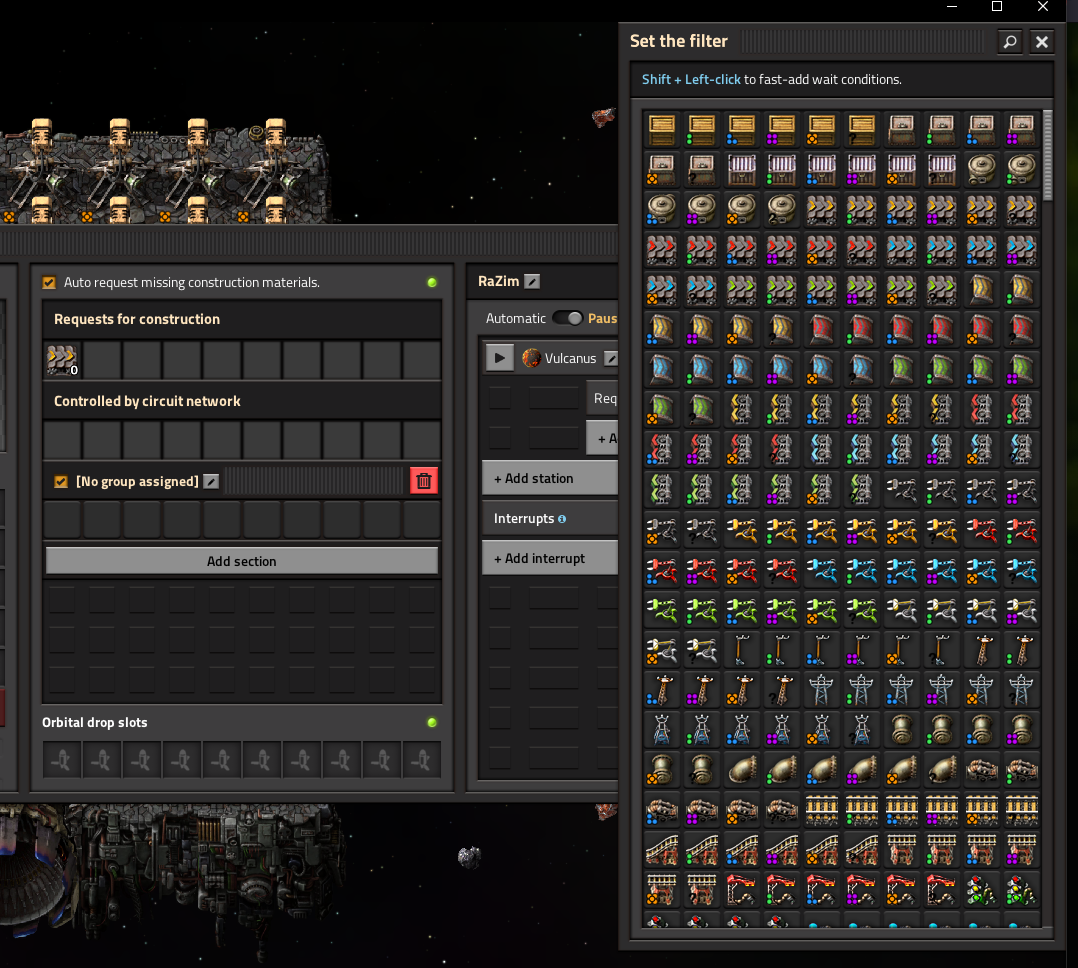Maximize the game window
The height and width of the screenshot is (968, 1078).
coord(997,7)
